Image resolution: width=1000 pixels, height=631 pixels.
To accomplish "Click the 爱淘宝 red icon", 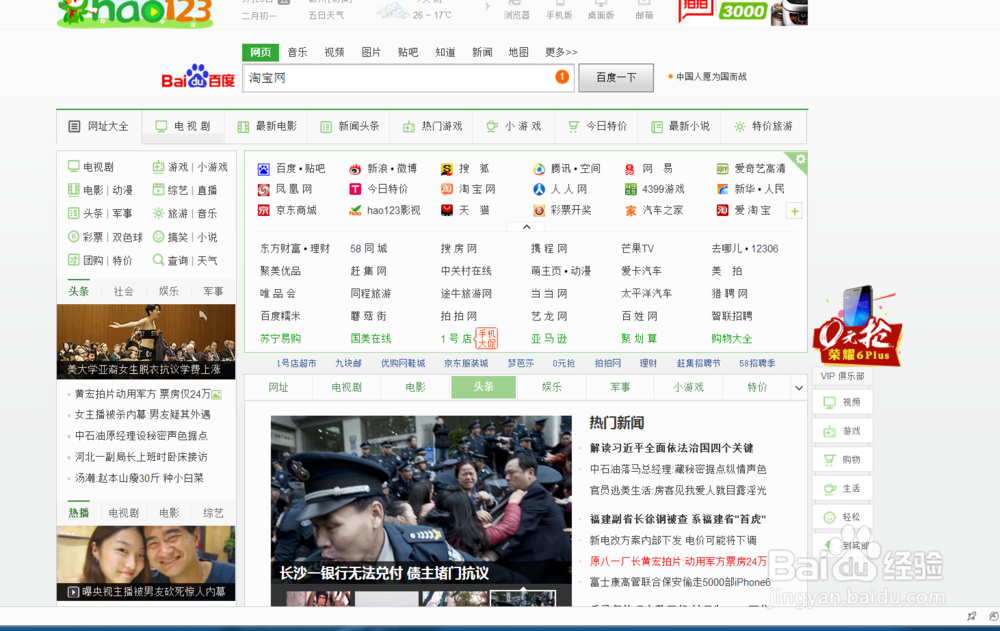I will 723,211.
